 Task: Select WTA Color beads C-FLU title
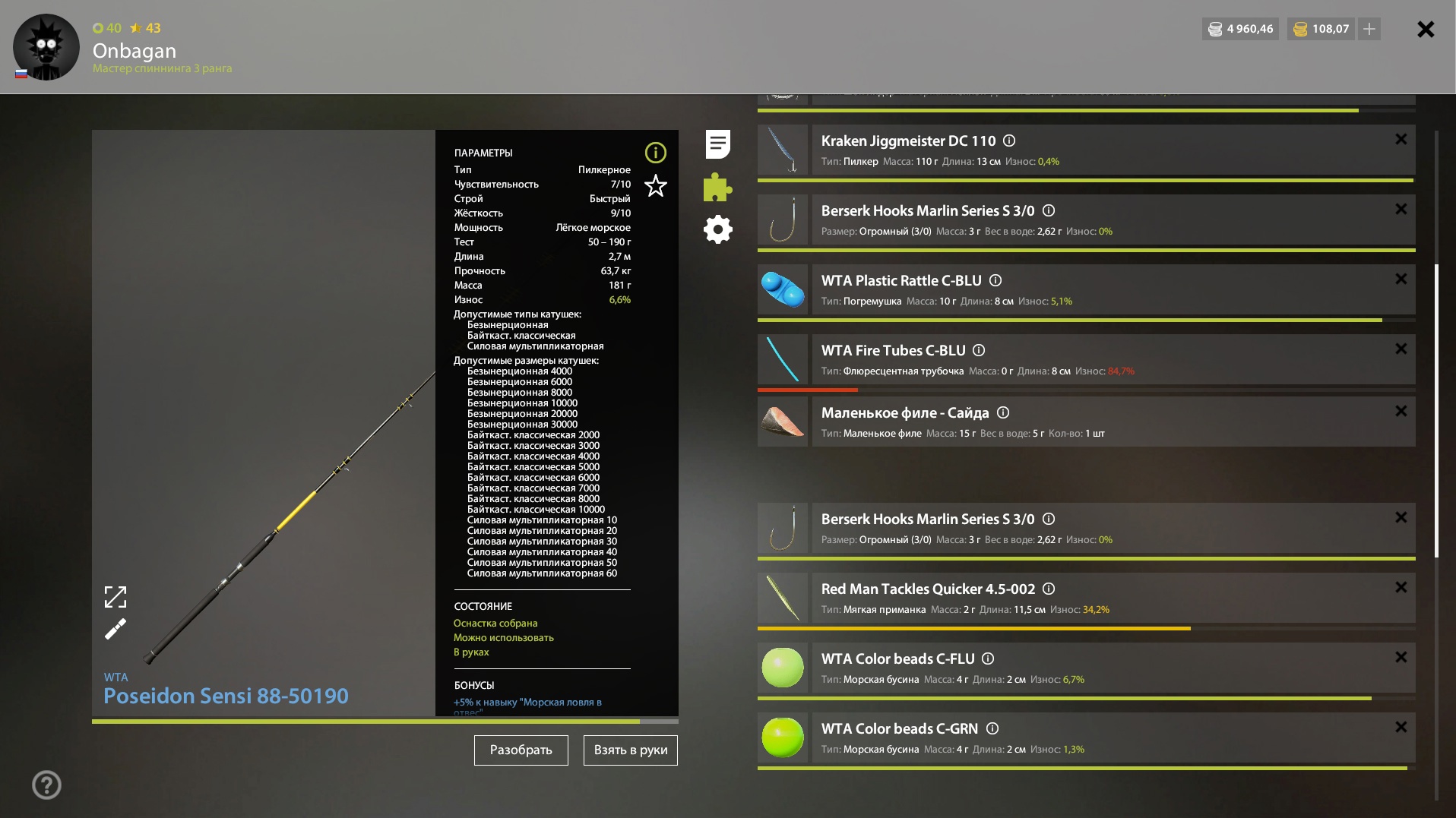[897, 659]
